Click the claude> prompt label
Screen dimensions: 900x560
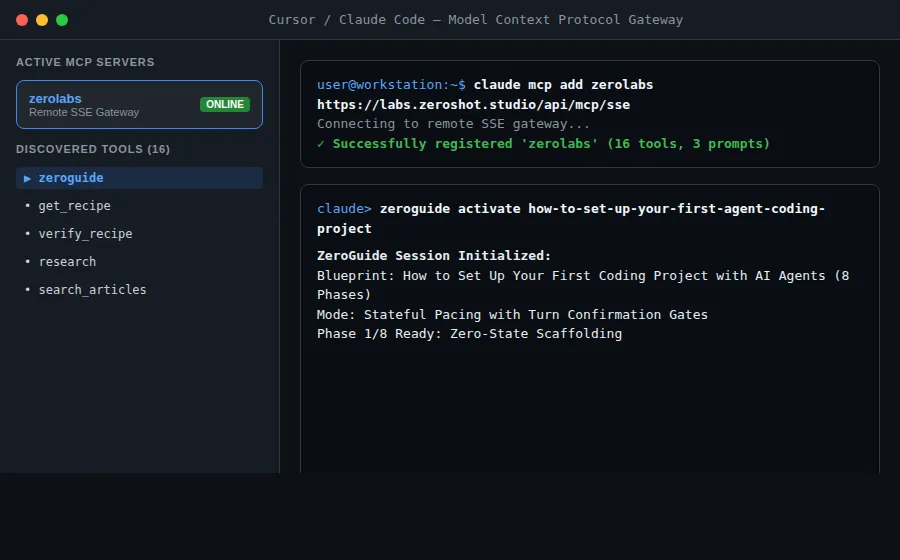pos(344,209)
